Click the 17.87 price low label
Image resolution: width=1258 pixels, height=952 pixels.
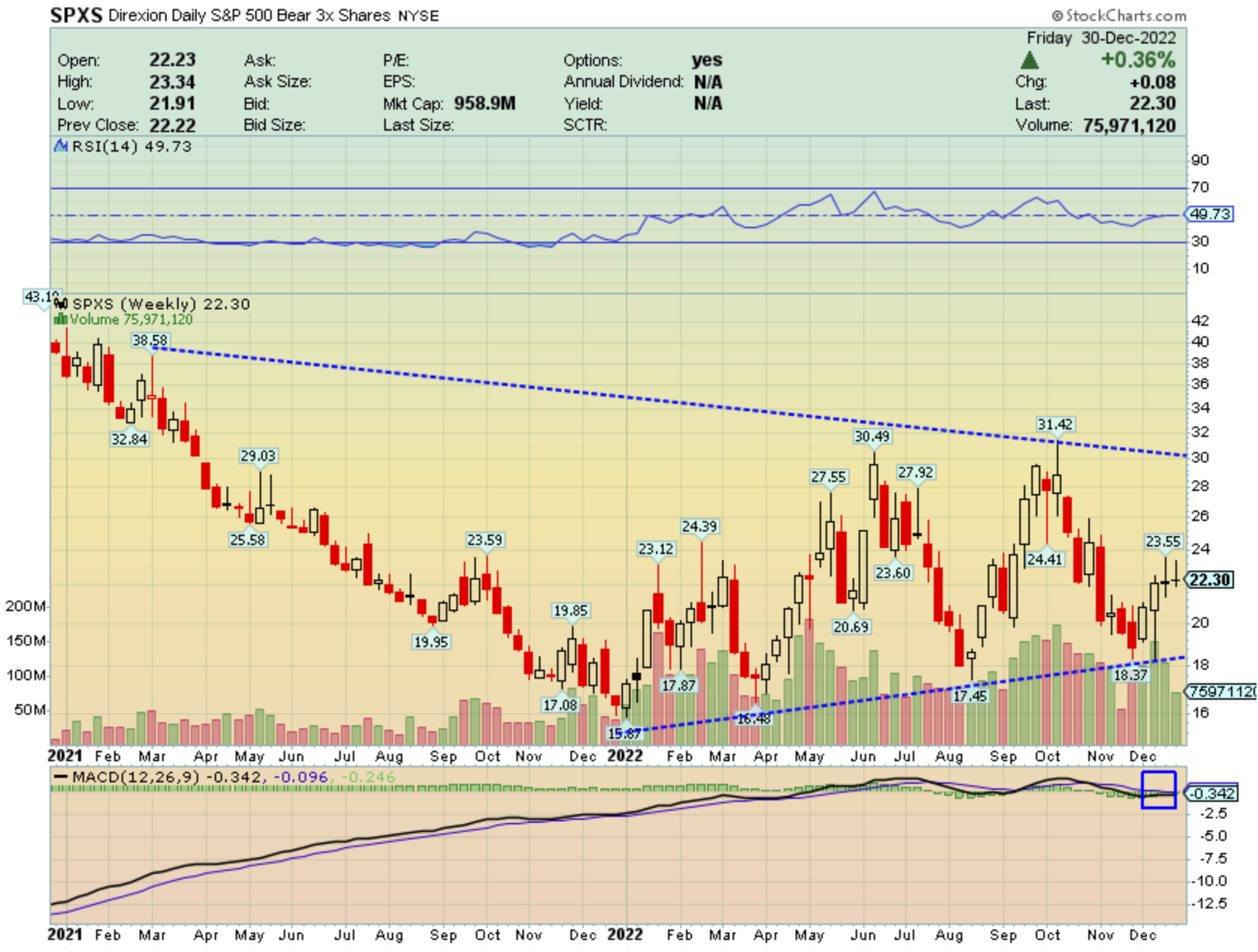tap(679, 685)
